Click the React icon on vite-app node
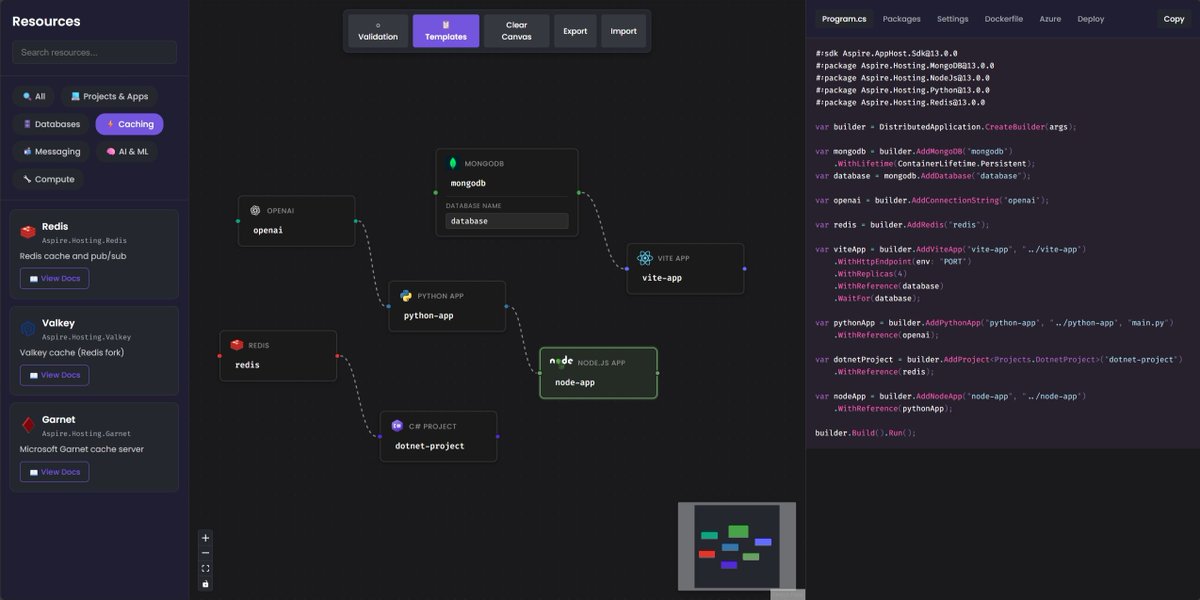1200x600 pixels. 645,258
